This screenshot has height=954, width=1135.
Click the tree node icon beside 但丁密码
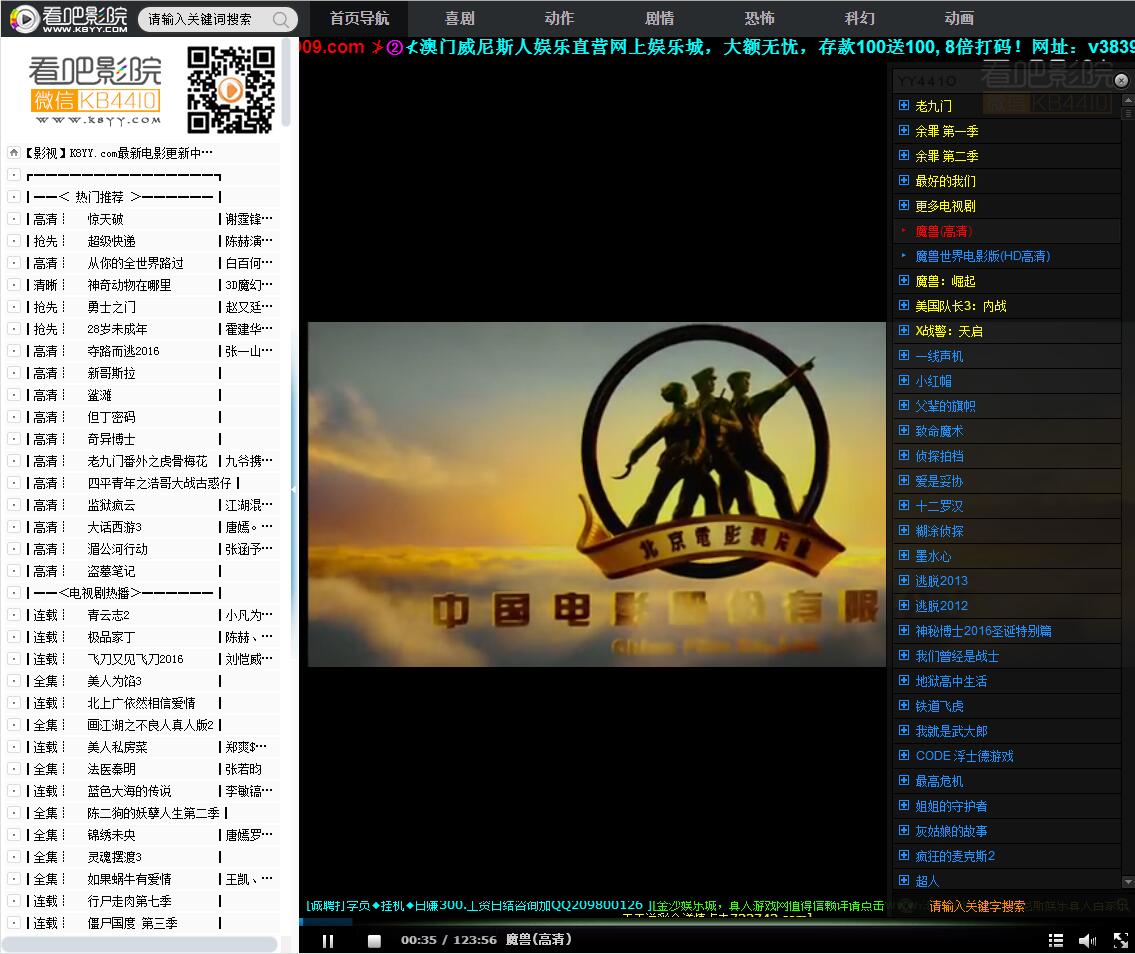click(14, 417)
